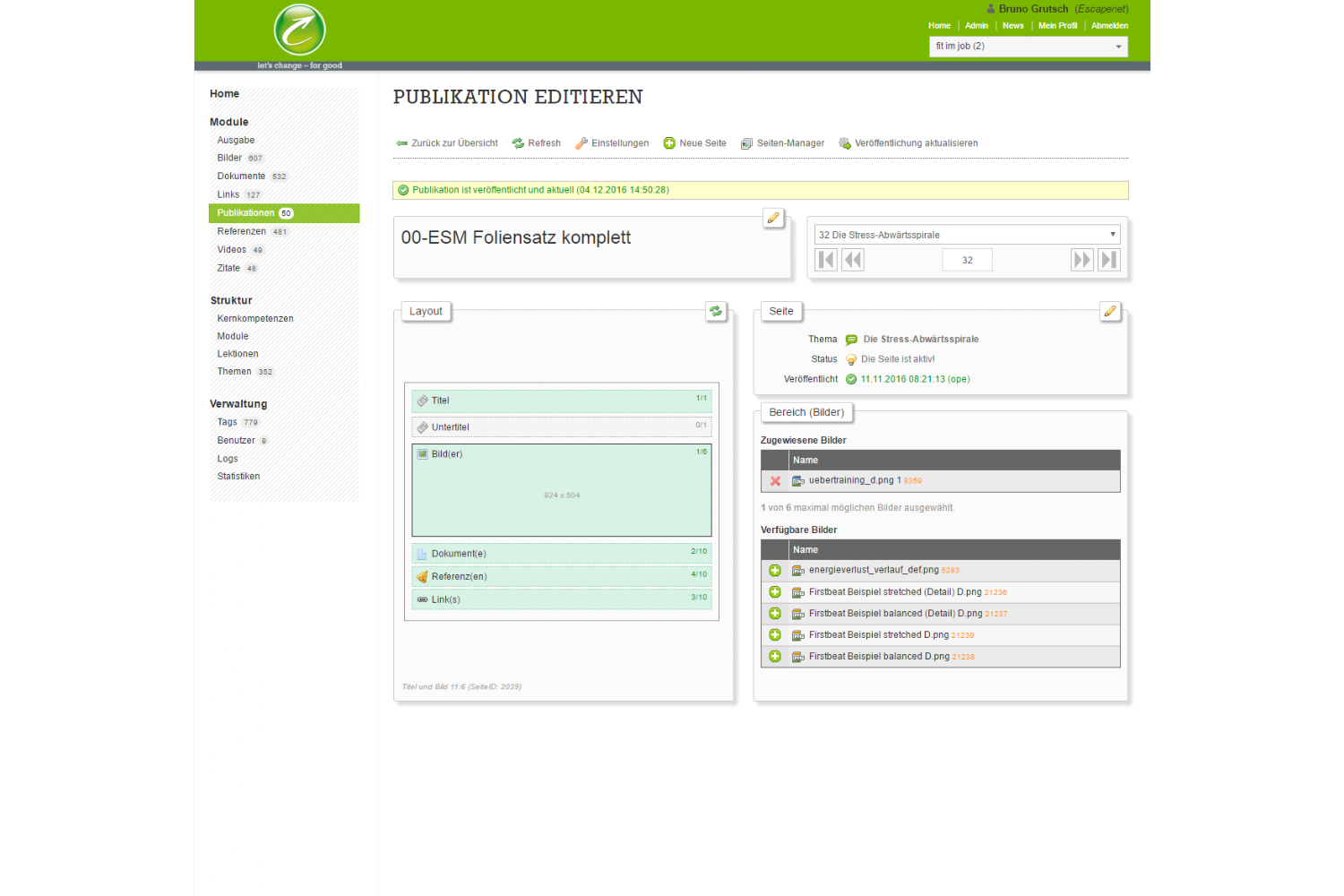Viewport: 1344px width, 896px height.
Task: Click the page number field showing 32
Action: [x=967, y=260]
